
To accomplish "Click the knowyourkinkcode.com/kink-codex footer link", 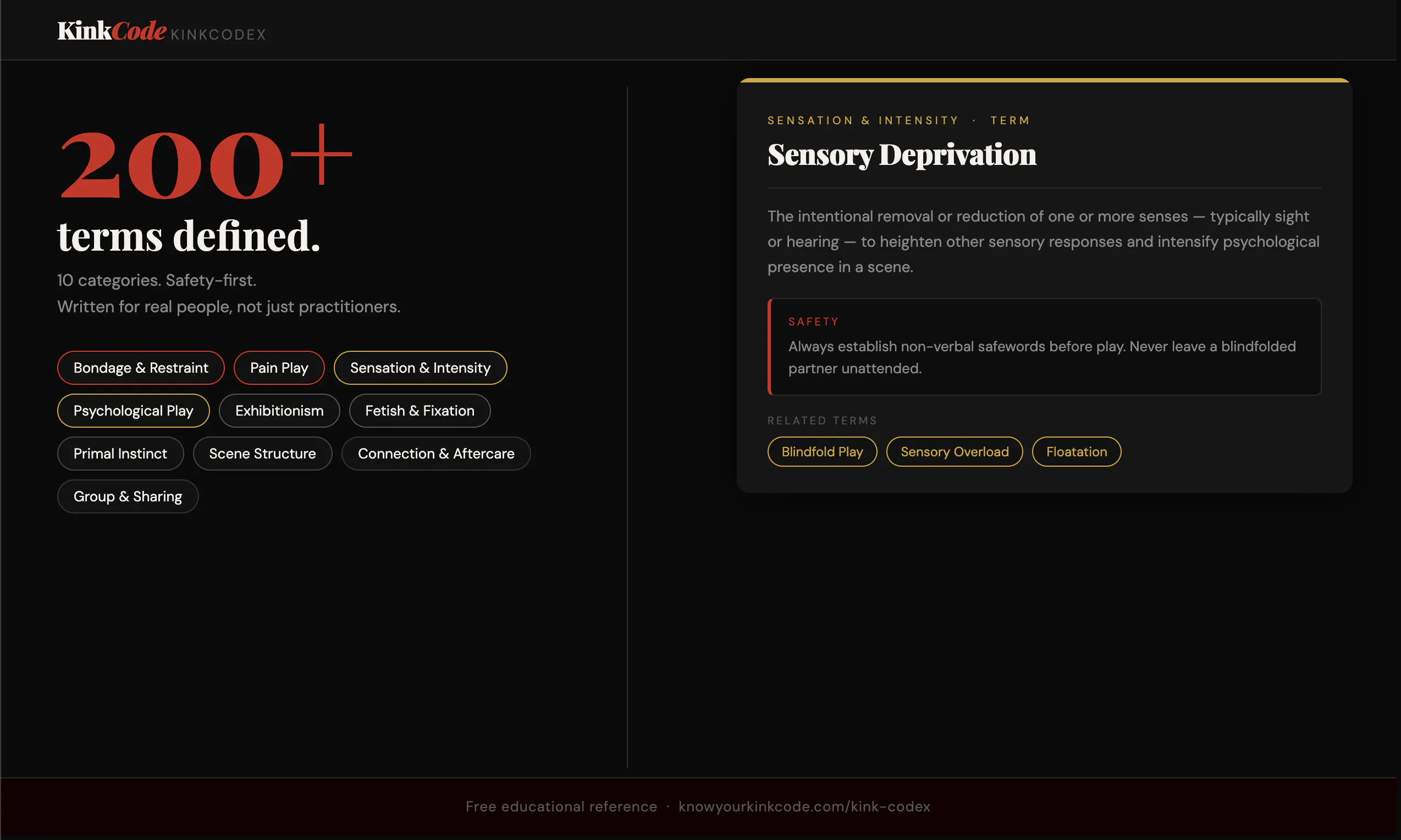I will (x=804, y=806).
